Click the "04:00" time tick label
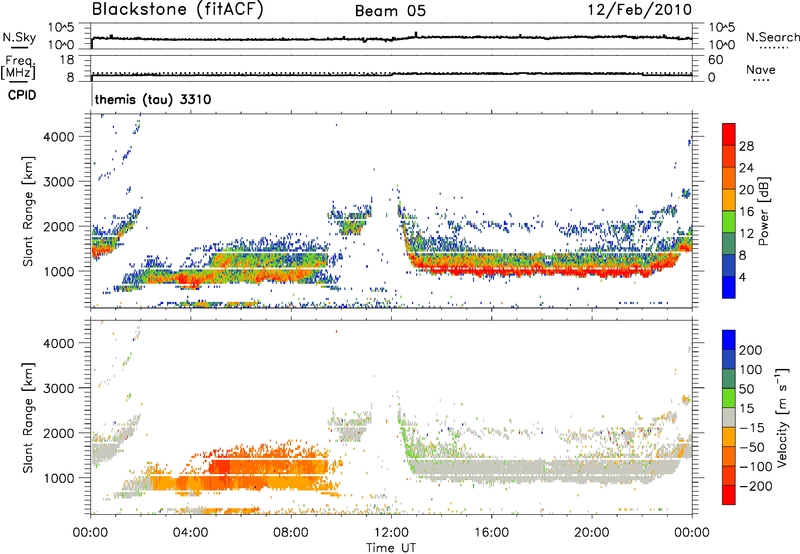800x554 pixels. (x=190, y=533)
